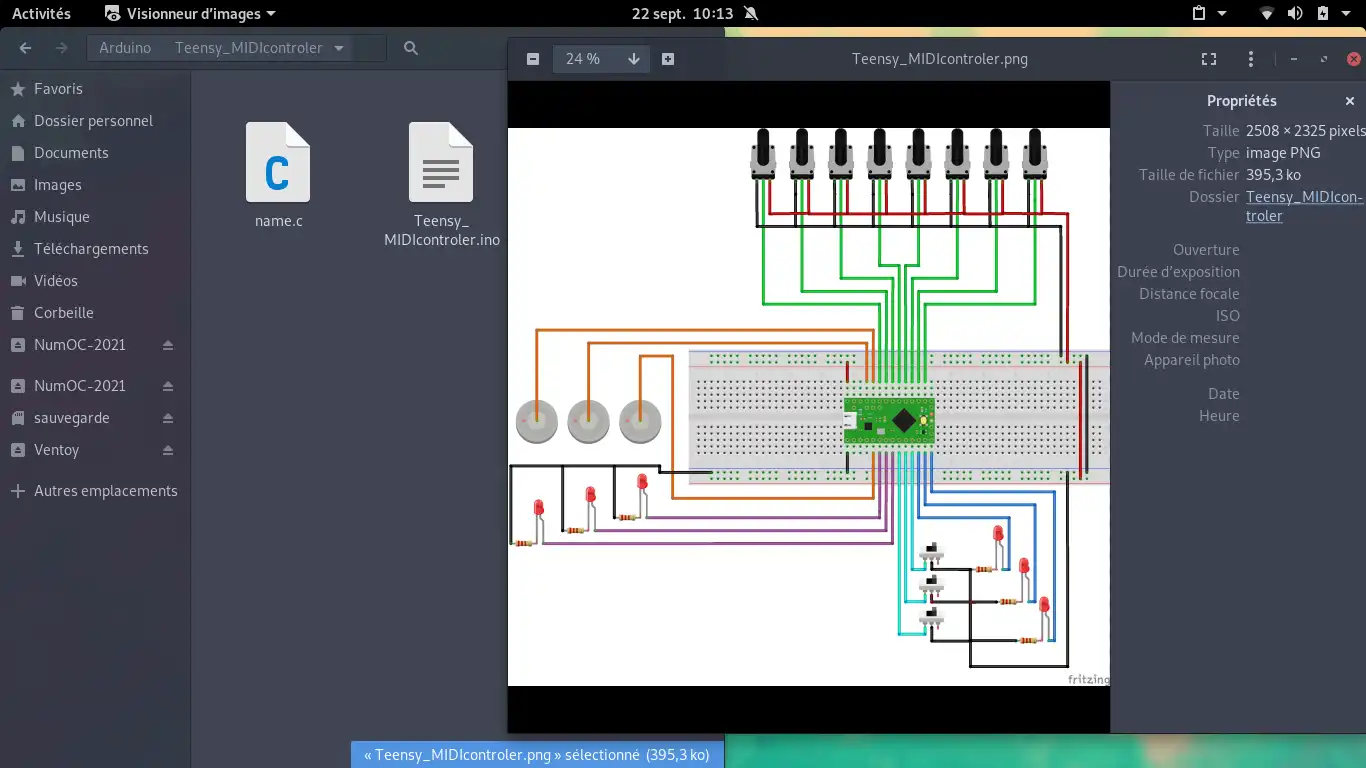Click the search icon in file manager

410,48
